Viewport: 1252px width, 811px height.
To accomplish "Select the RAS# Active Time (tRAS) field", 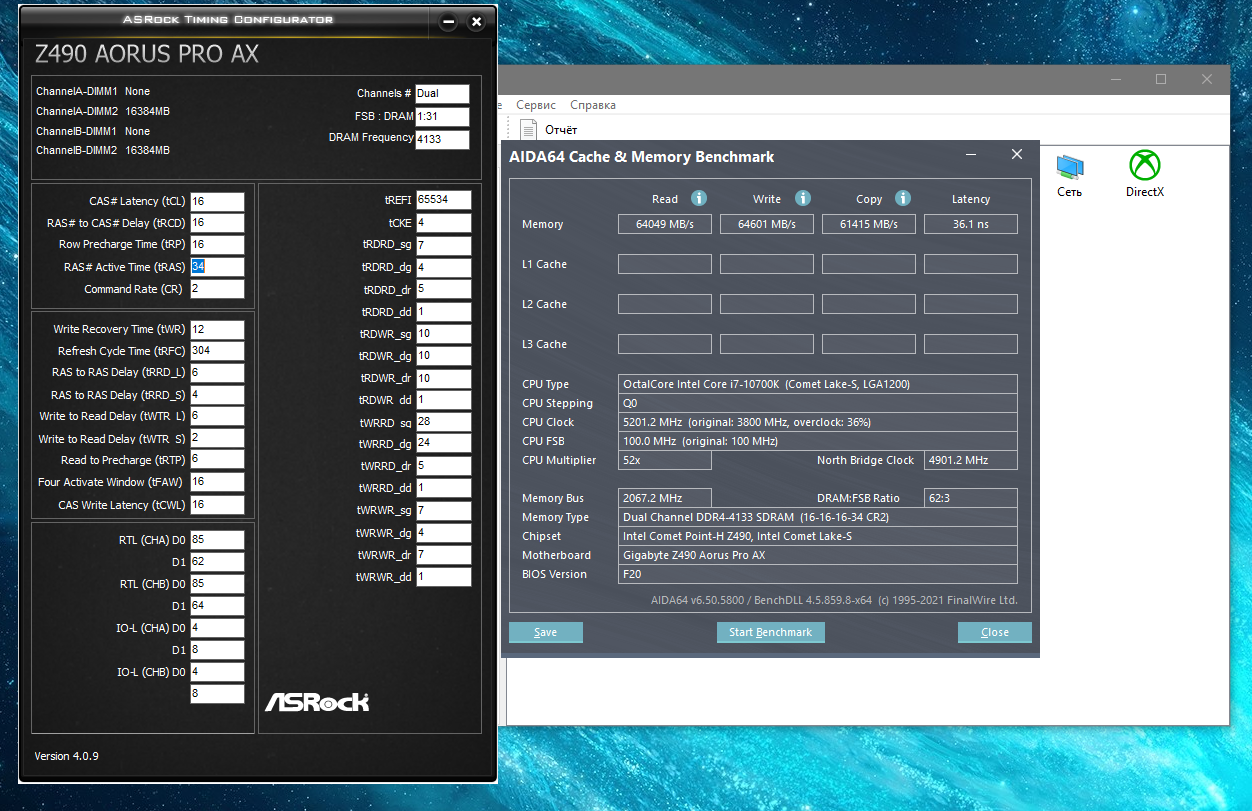I will point(217,267).
